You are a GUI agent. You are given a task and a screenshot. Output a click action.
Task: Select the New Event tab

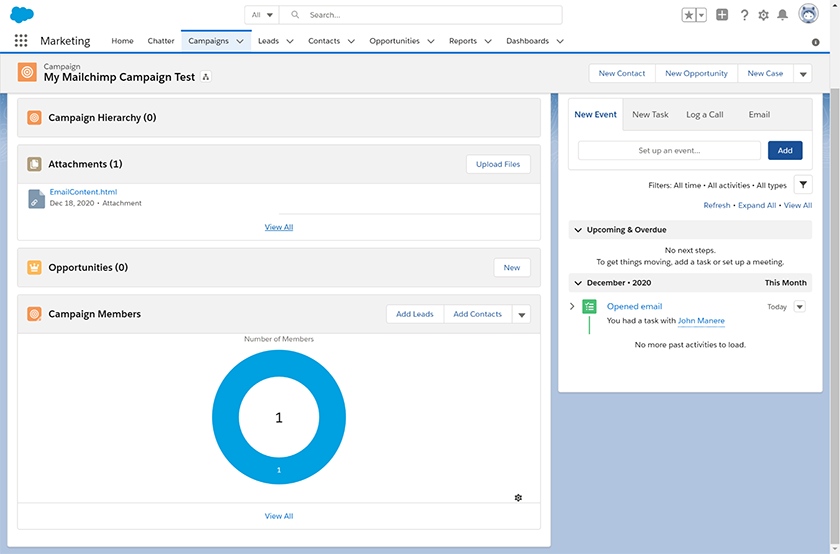point(595,114)
